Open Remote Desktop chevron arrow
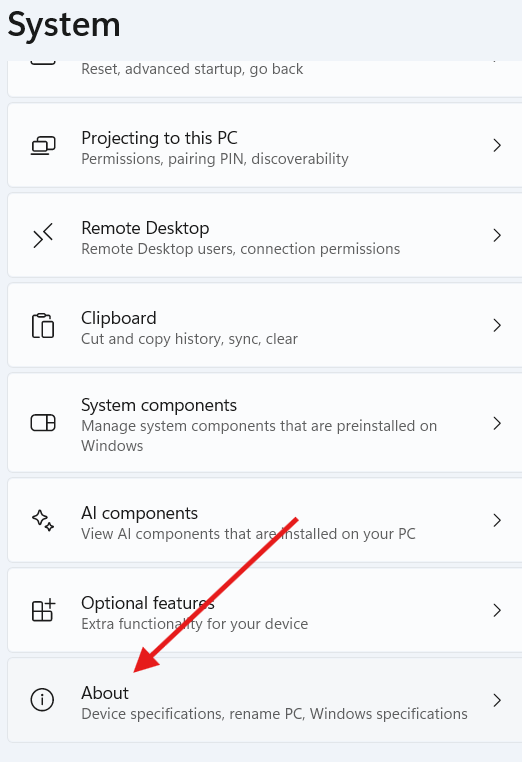This screenshot has width=522, height=762. [x=497, y=236]
